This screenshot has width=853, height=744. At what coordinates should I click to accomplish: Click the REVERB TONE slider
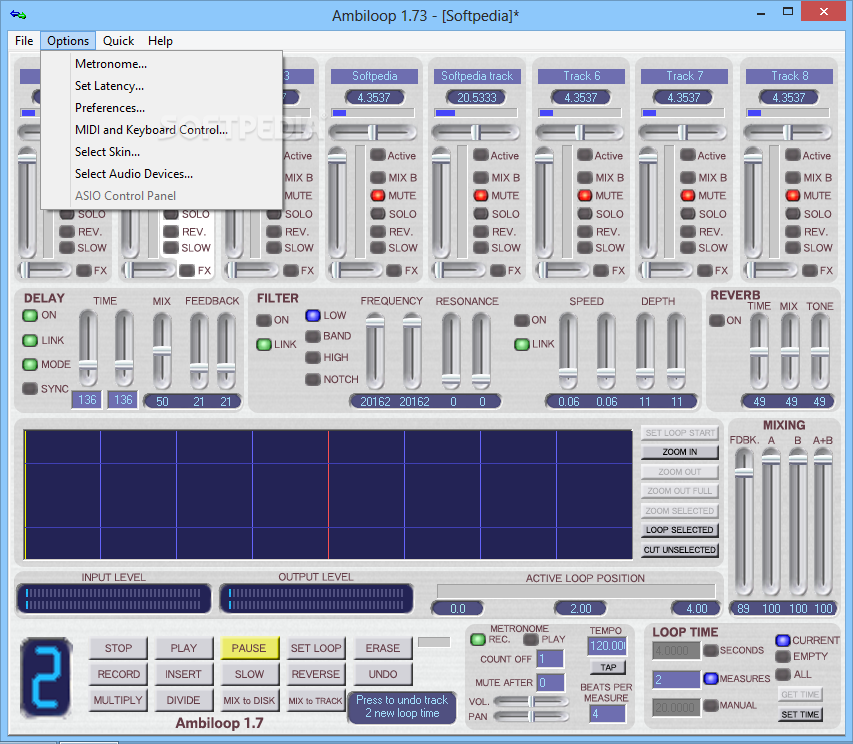[x=820, y=352]
